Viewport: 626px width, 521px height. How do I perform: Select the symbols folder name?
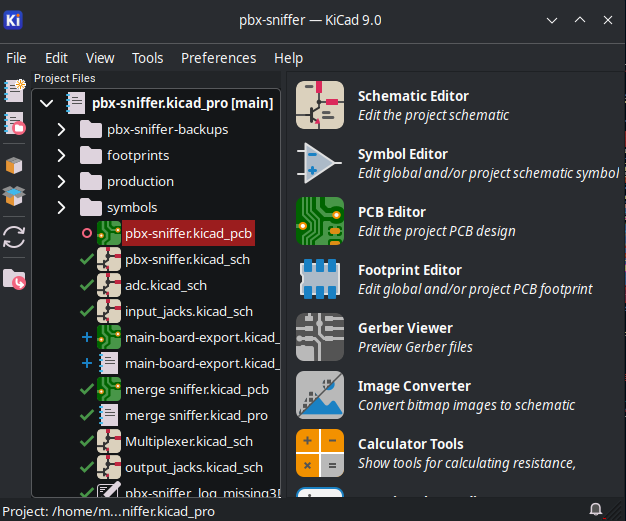tap(132, 208)
